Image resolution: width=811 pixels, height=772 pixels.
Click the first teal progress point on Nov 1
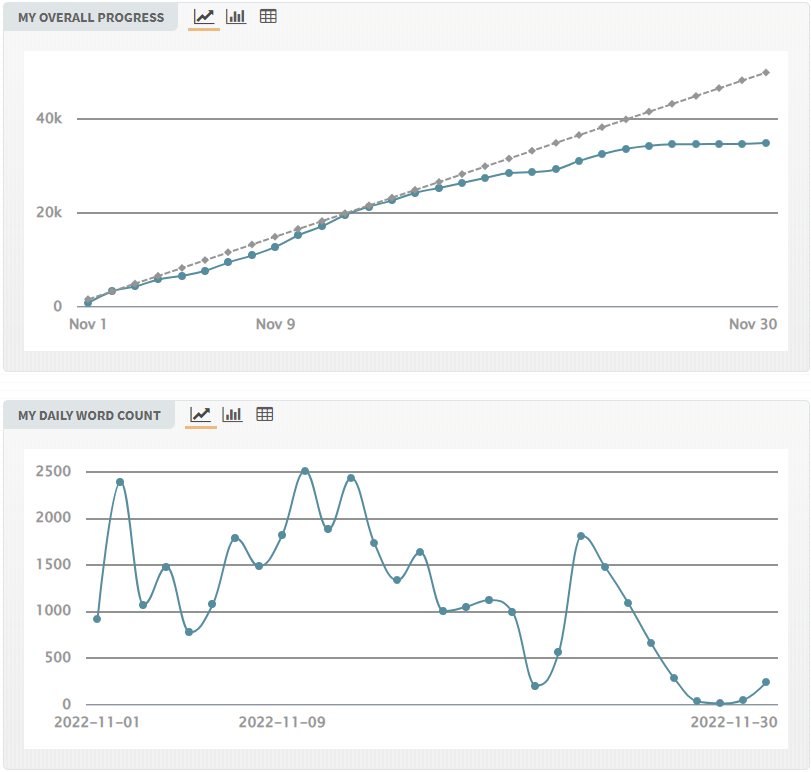88,303
